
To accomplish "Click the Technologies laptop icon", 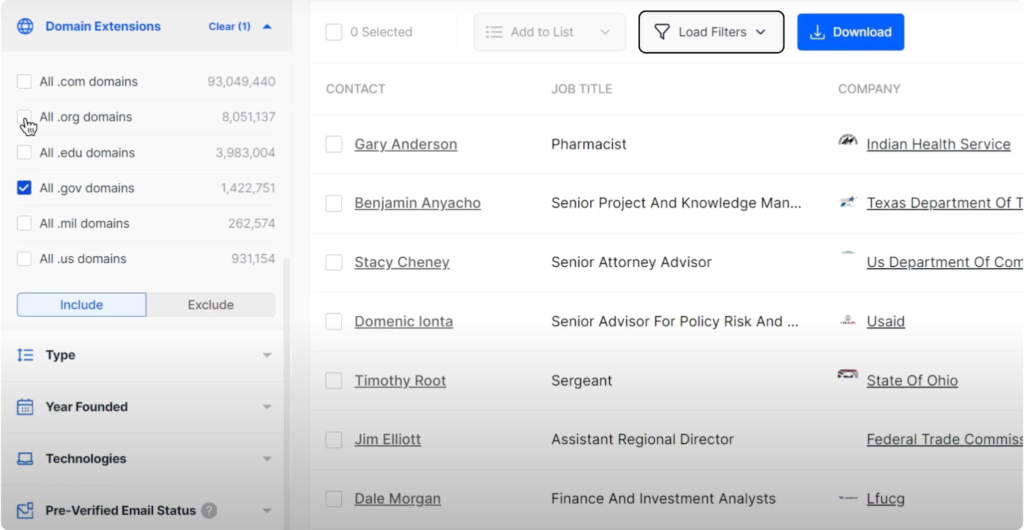I will tap(26, 459).
